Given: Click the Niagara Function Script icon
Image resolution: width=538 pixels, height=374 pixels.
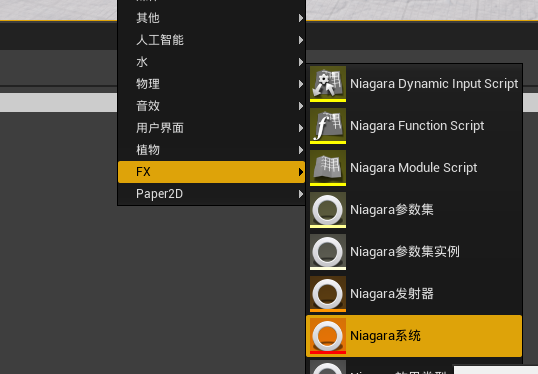Looking at the screenshot, I should 328,126.
